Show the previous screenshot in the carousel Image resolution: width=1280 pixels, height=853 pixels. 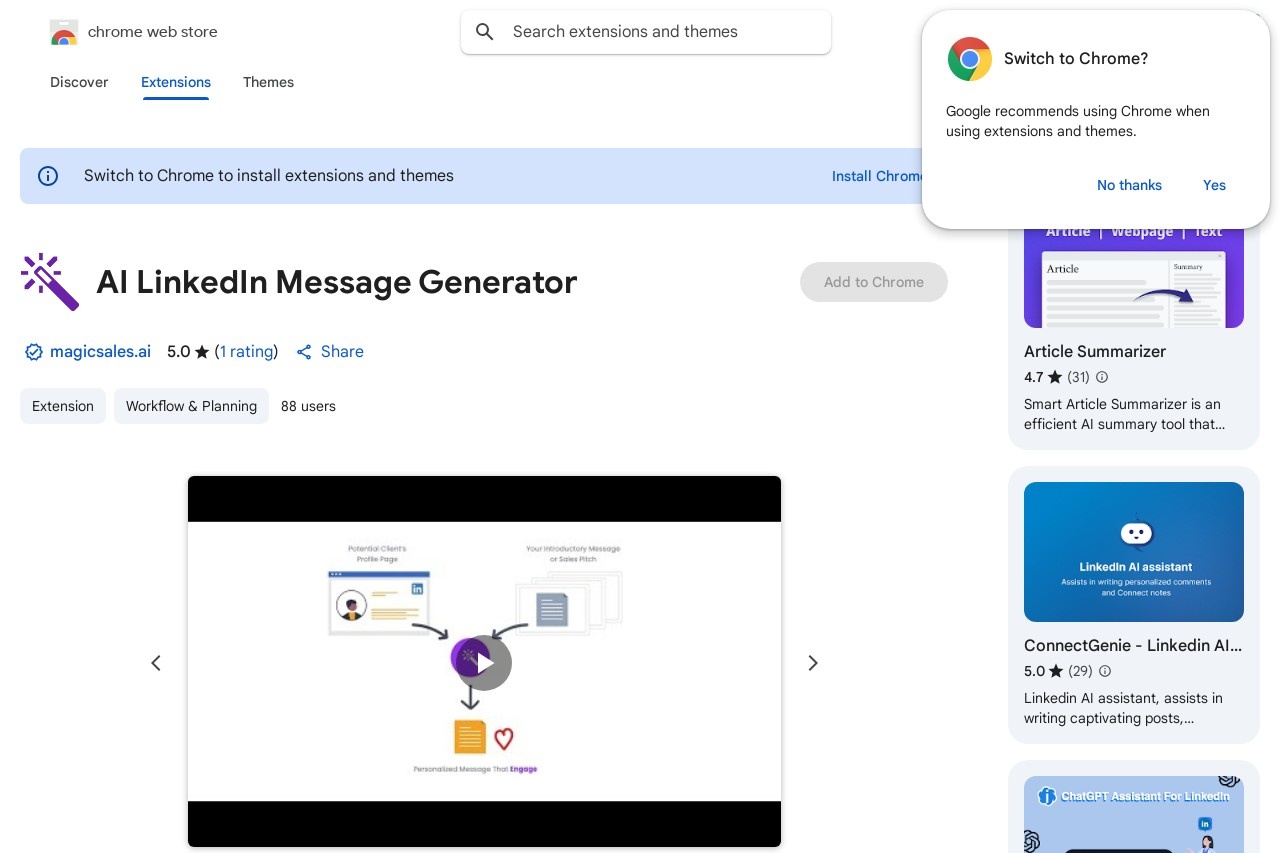pos(156,662)
